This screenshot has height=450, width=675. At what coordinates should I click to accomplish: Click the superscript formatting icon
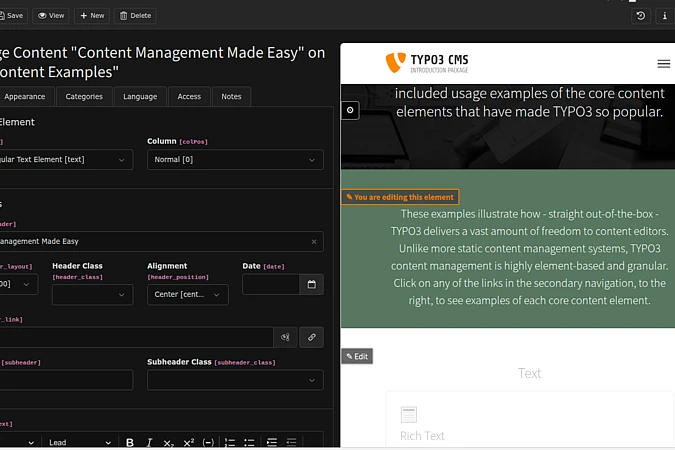tap(188, 442)
